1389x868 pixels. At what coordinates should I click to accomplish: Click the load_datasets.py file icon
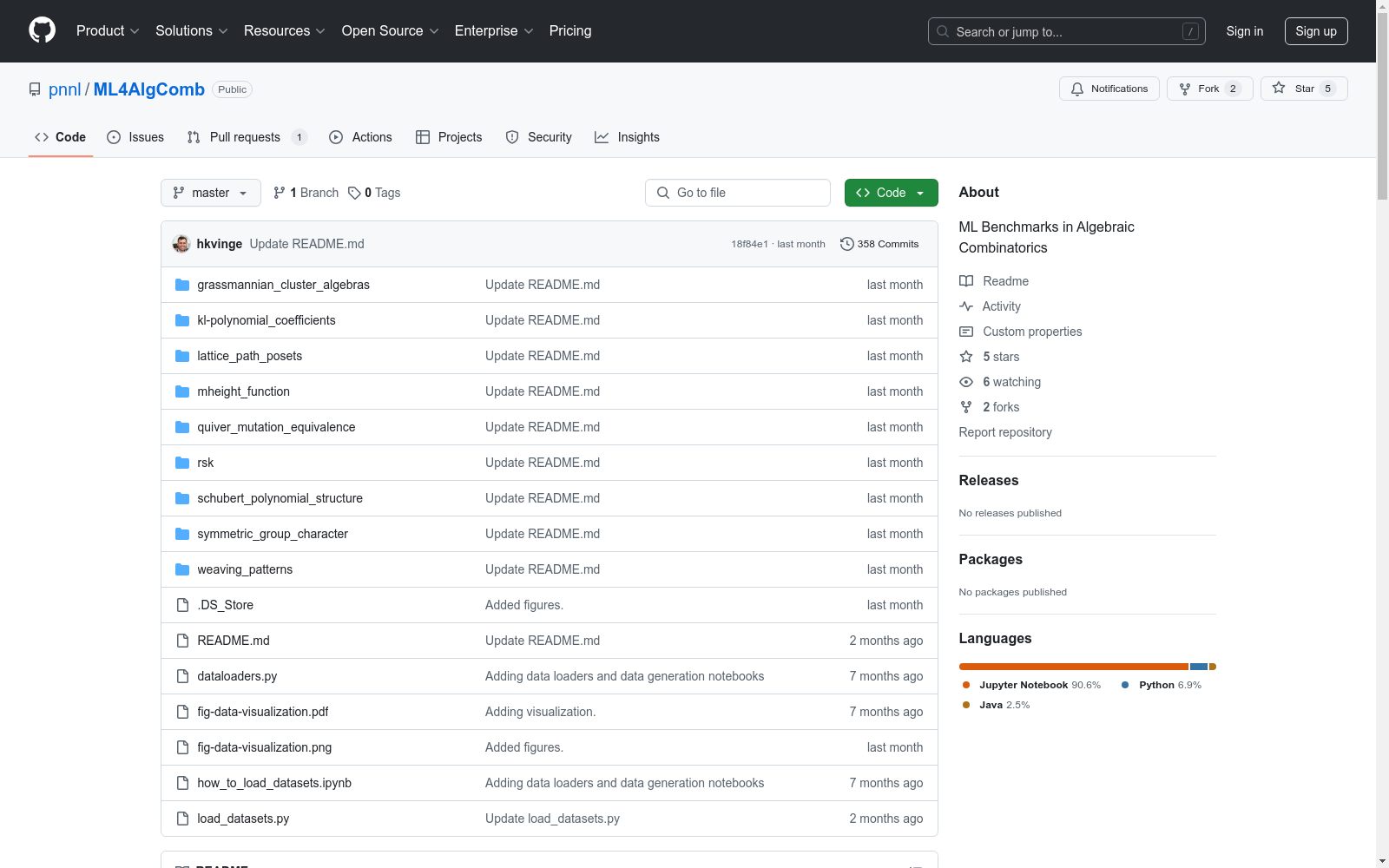coord(182,819)
